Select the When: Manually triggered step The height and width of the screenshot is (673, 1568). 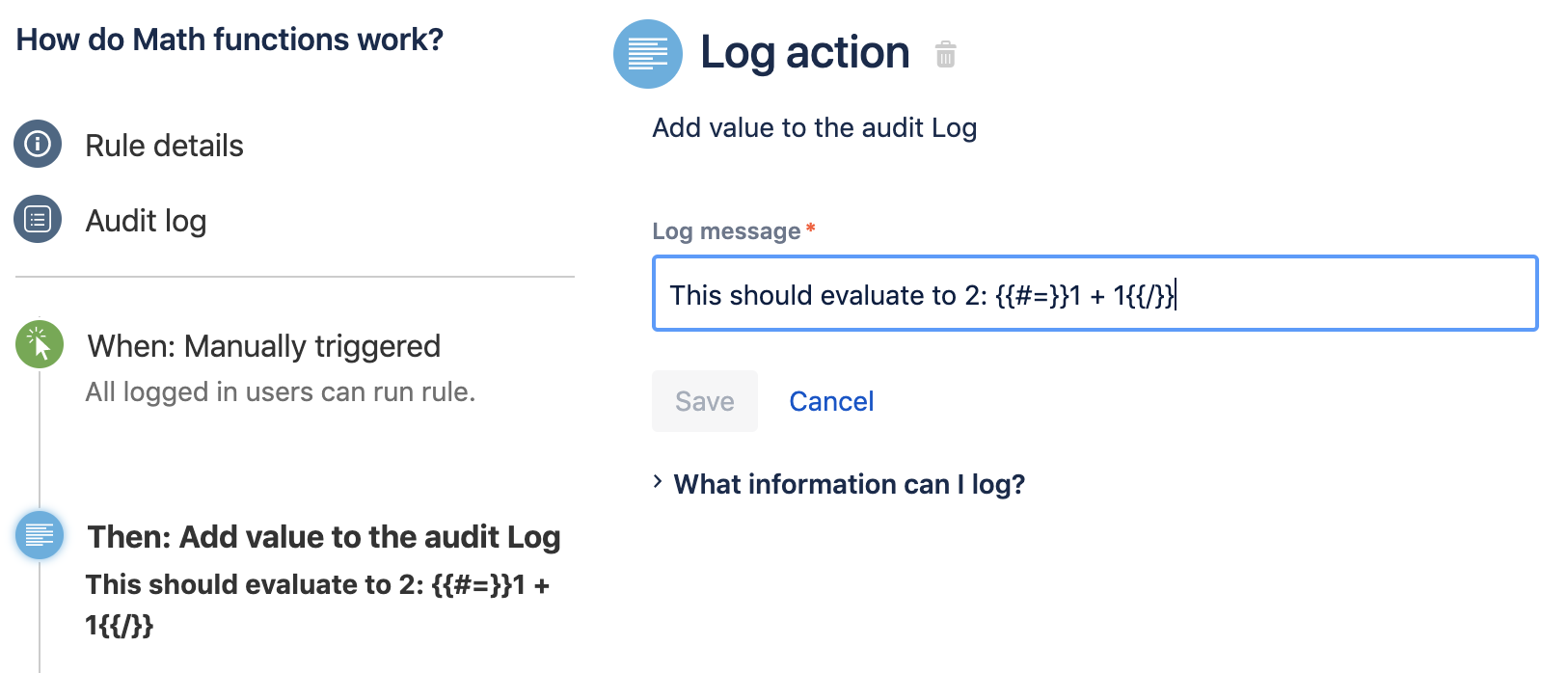[263, 346]
